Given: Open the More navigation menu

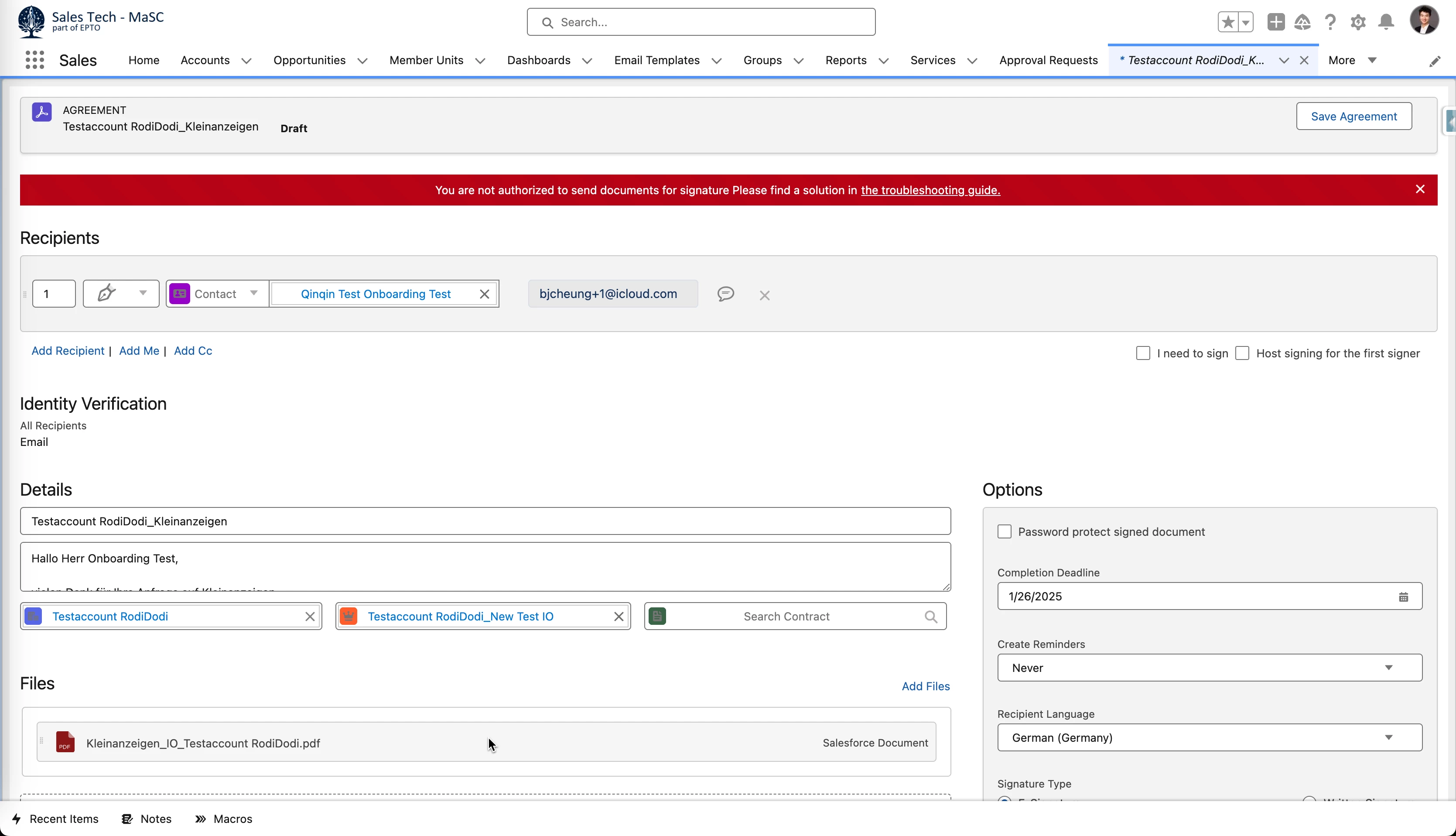Looking at the screenshot, I should pyautogui.click(x=1352, y=60).
